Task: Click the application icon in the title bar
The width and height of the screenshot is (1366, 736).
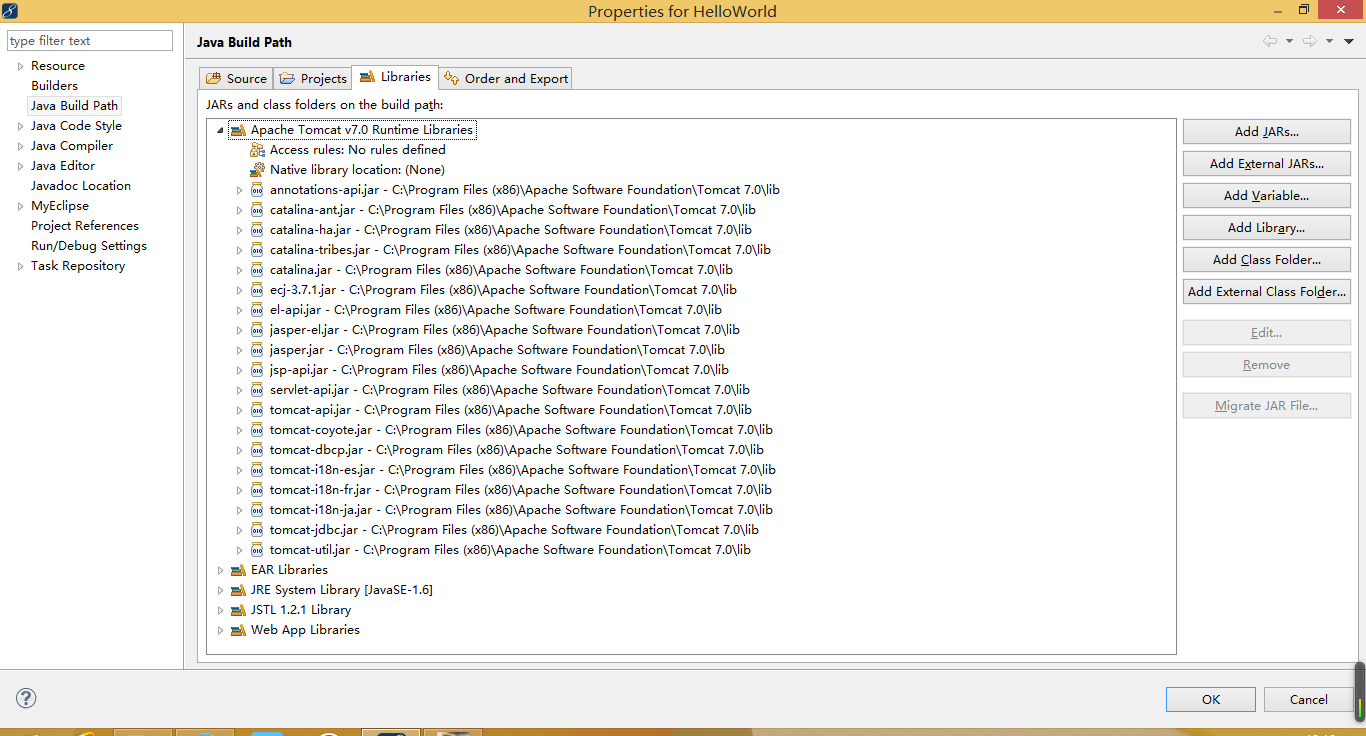Action: click(x=11, y=10)
